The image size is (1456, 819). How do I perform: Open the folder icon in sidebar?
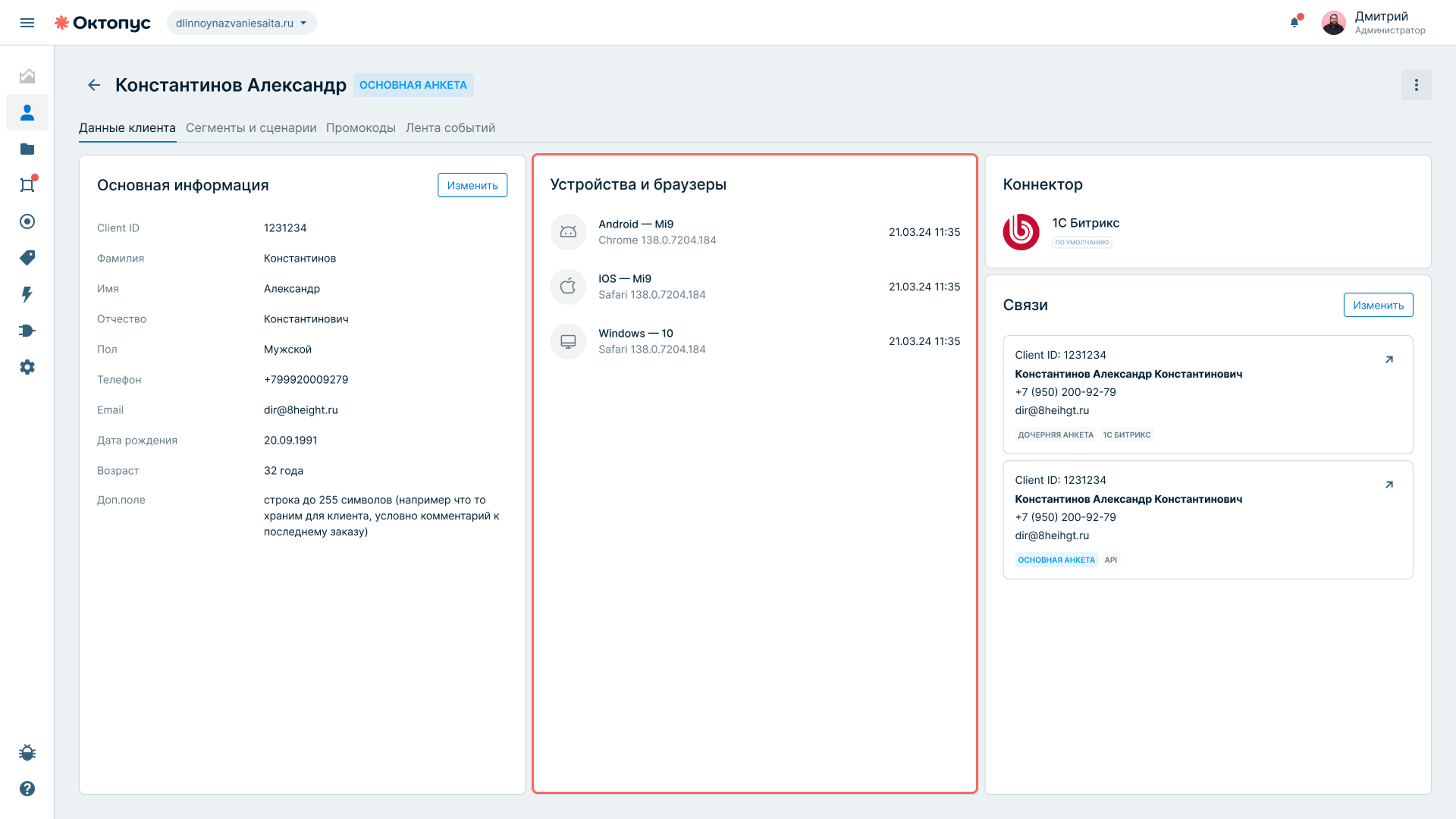pyautogui.click(x=27, y=149)
